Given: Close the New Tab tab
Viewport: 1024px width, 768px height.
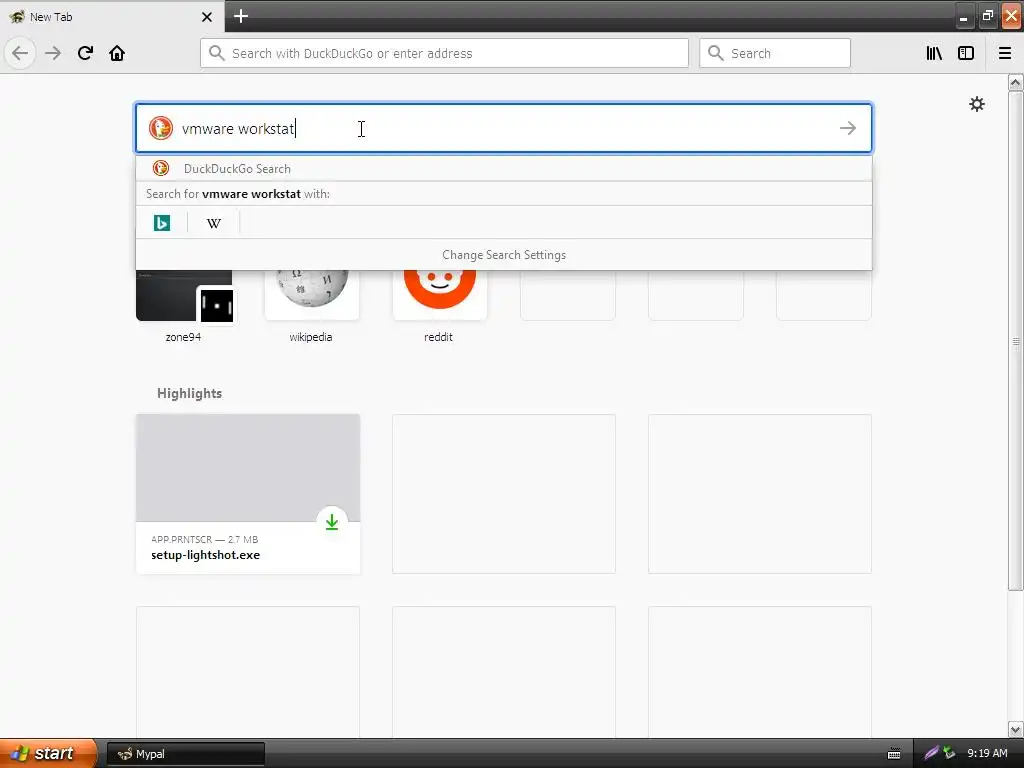Looking at the screenshot, I should [207, 17].
